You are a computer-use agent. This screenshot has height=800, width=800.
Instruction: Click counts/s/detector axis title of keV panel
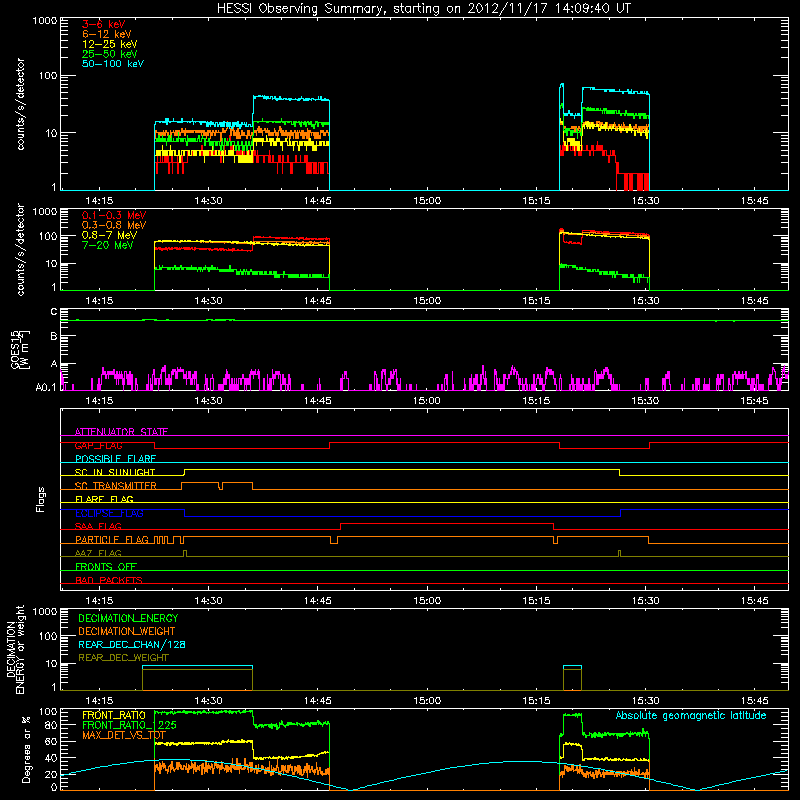tap(20, 104)
